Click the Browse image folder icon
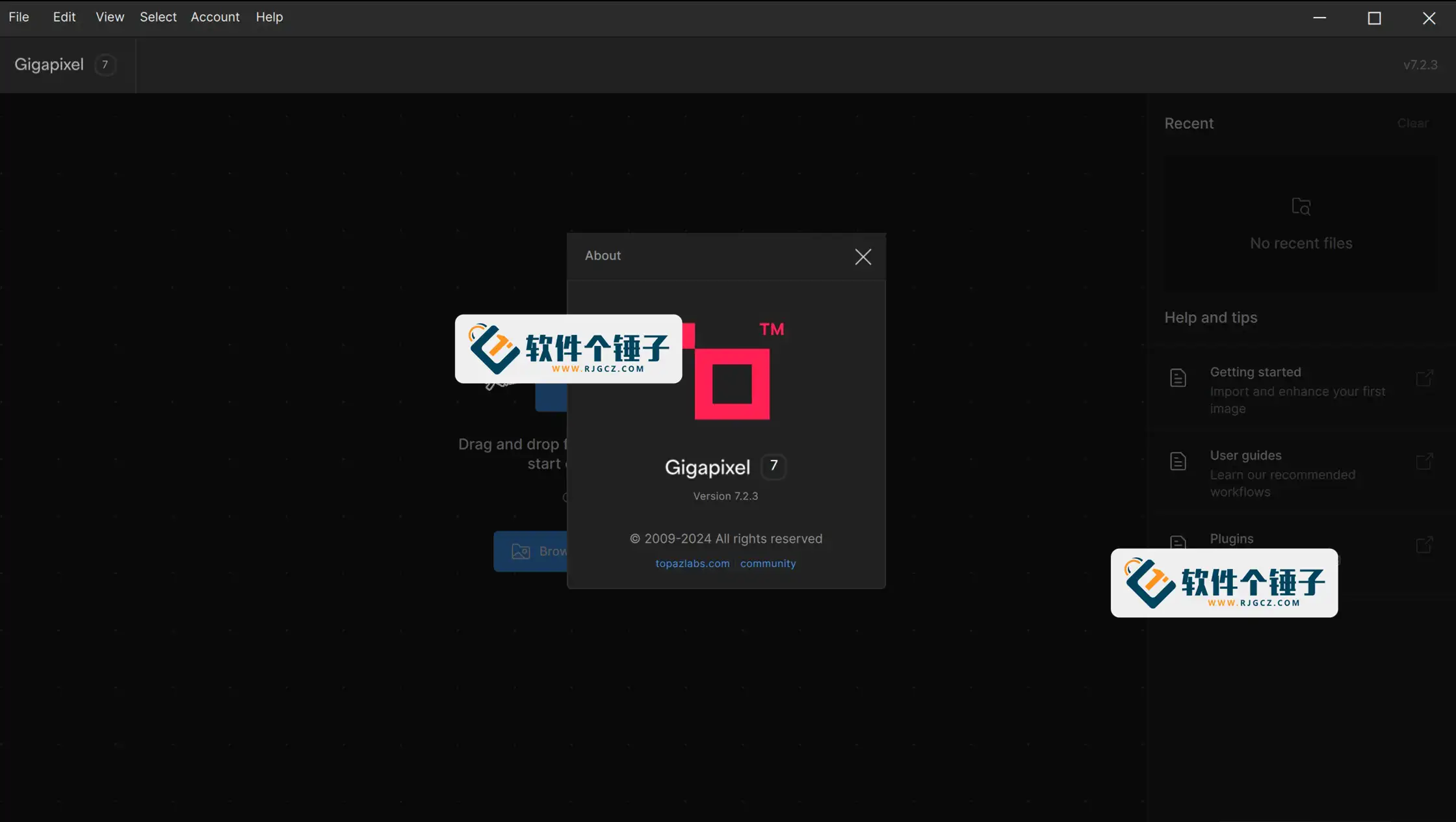The image size is (1456, 822). click(521, 551)
